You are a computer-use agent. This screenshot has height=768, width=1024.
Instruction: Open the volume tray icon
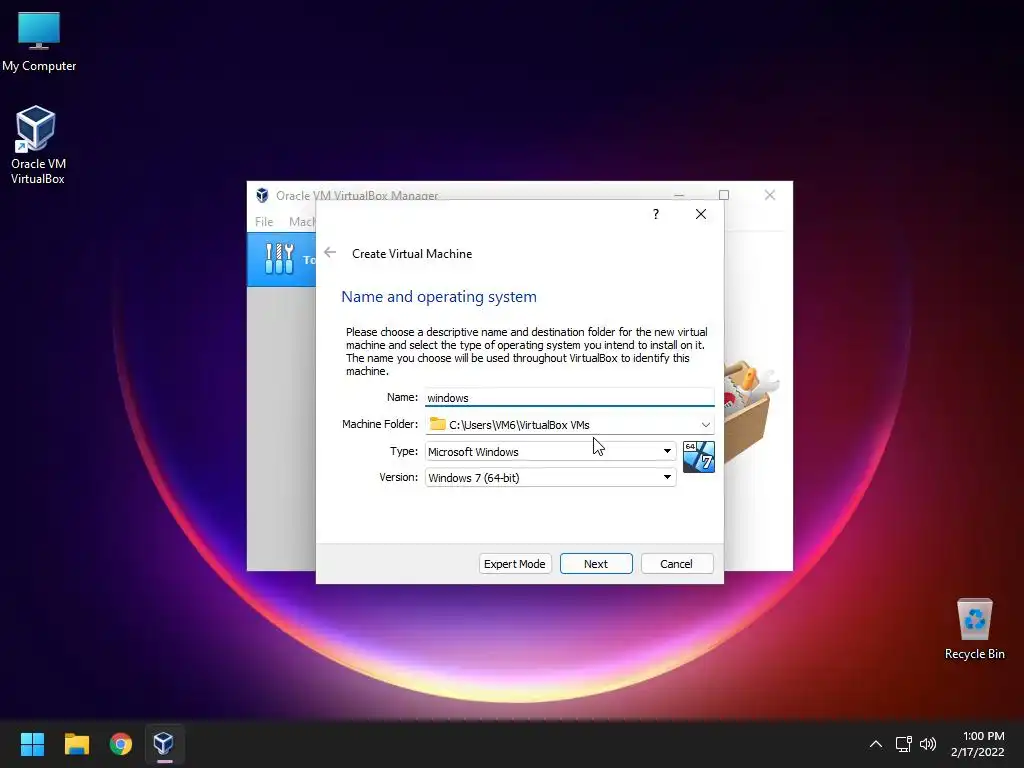pyautogui.click(x=927, y=744)
